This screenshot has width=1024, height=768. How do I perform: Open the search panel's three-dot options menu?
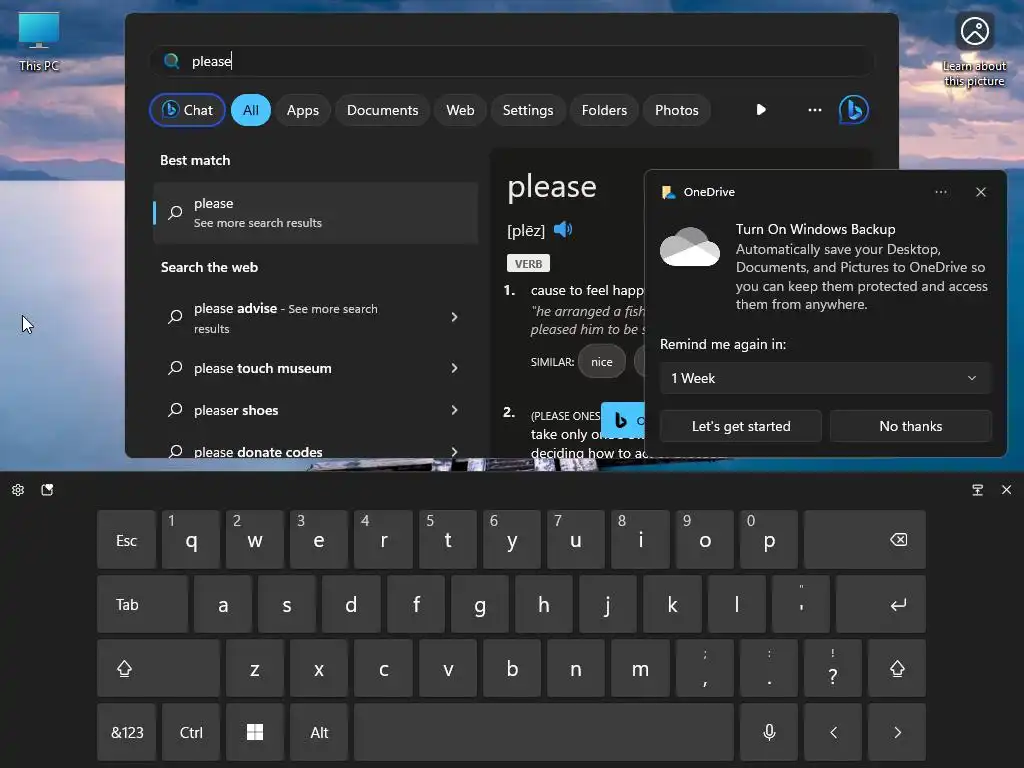point(815,110)
